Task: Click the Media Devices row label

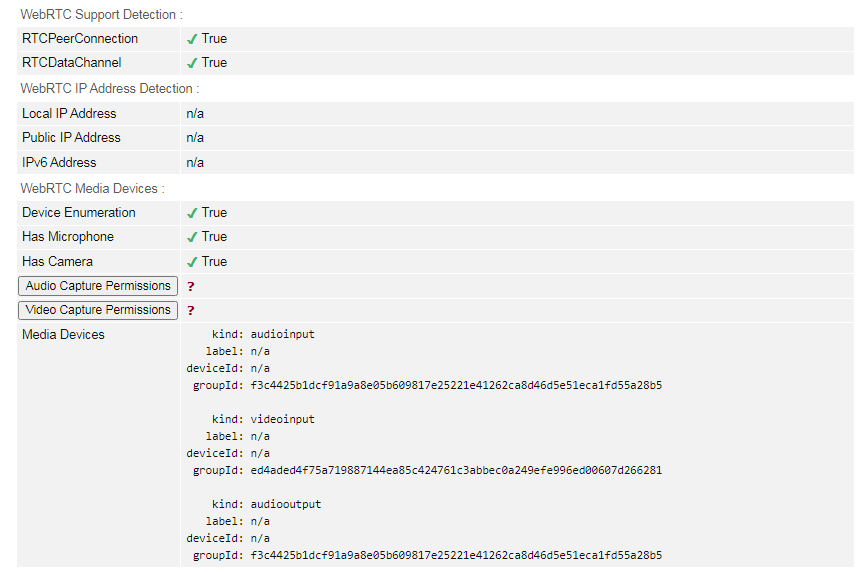Action: tap(63, 335)
